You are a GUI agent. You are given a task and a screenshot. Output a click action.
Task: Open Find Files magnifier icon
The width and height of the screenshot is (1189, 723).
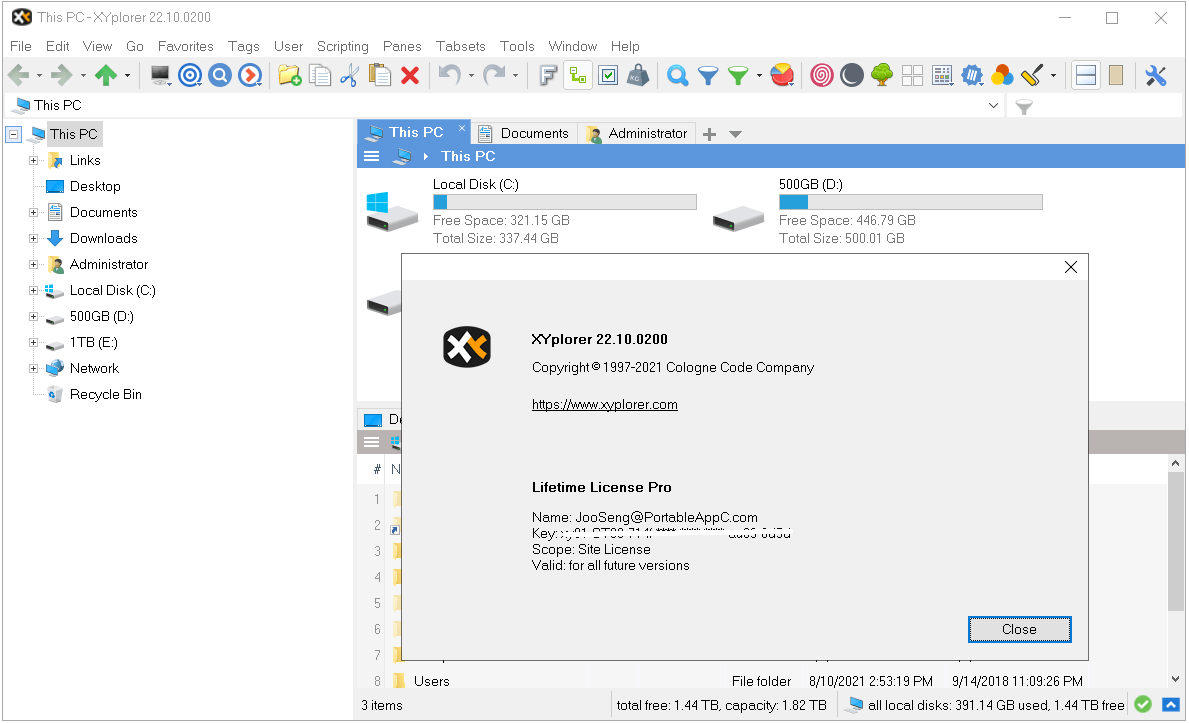(x=677, y=75)
